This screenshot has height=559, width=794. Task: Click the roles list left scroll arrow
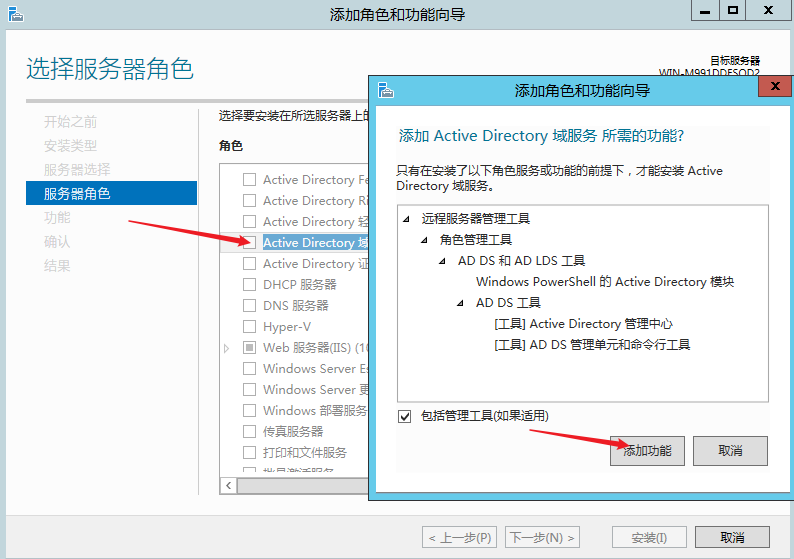pos(228,486)
